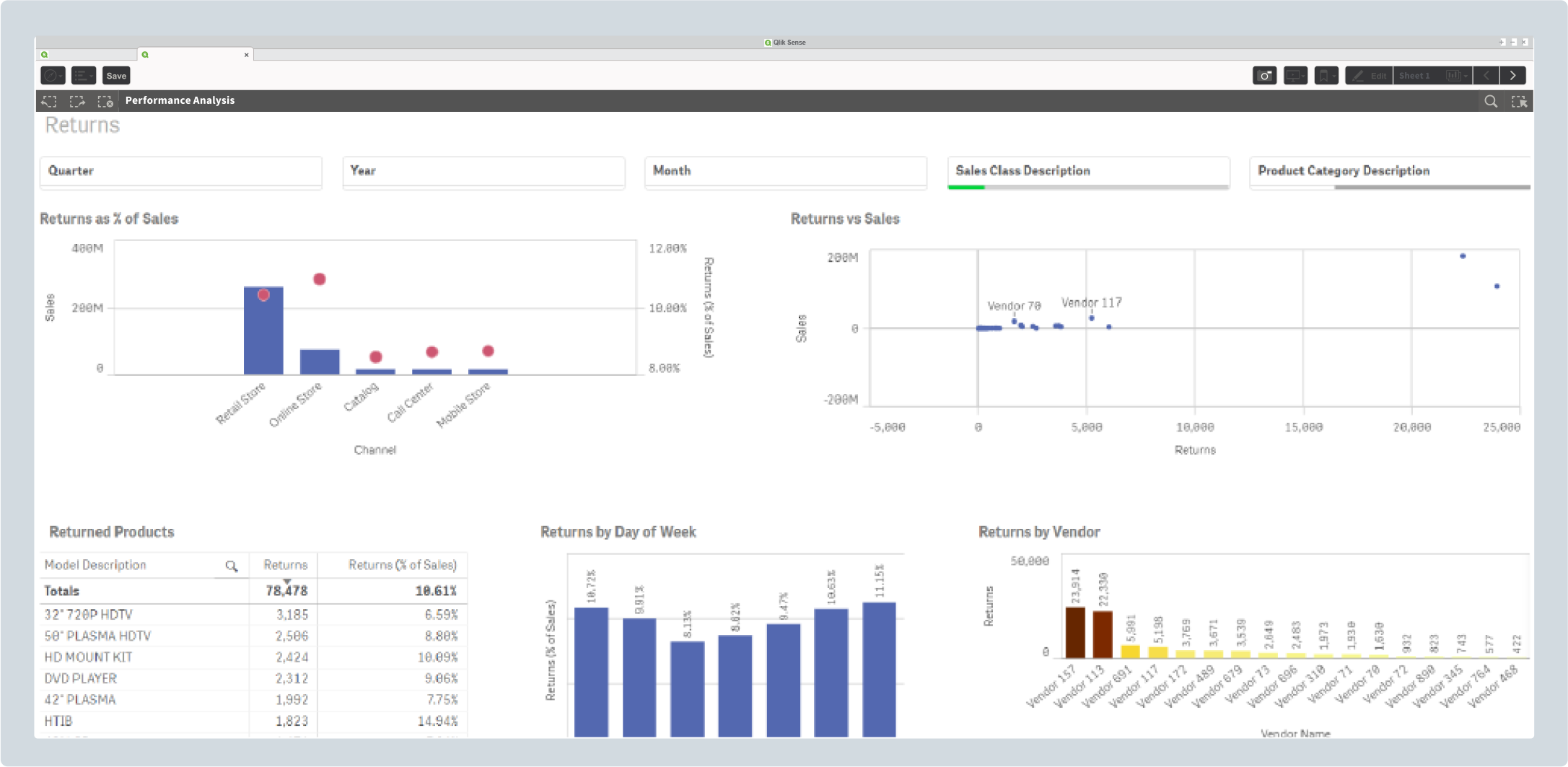Click the Online Store returns percentage dot
Viewport: 1568px width, 767px height.
(320, 279)
